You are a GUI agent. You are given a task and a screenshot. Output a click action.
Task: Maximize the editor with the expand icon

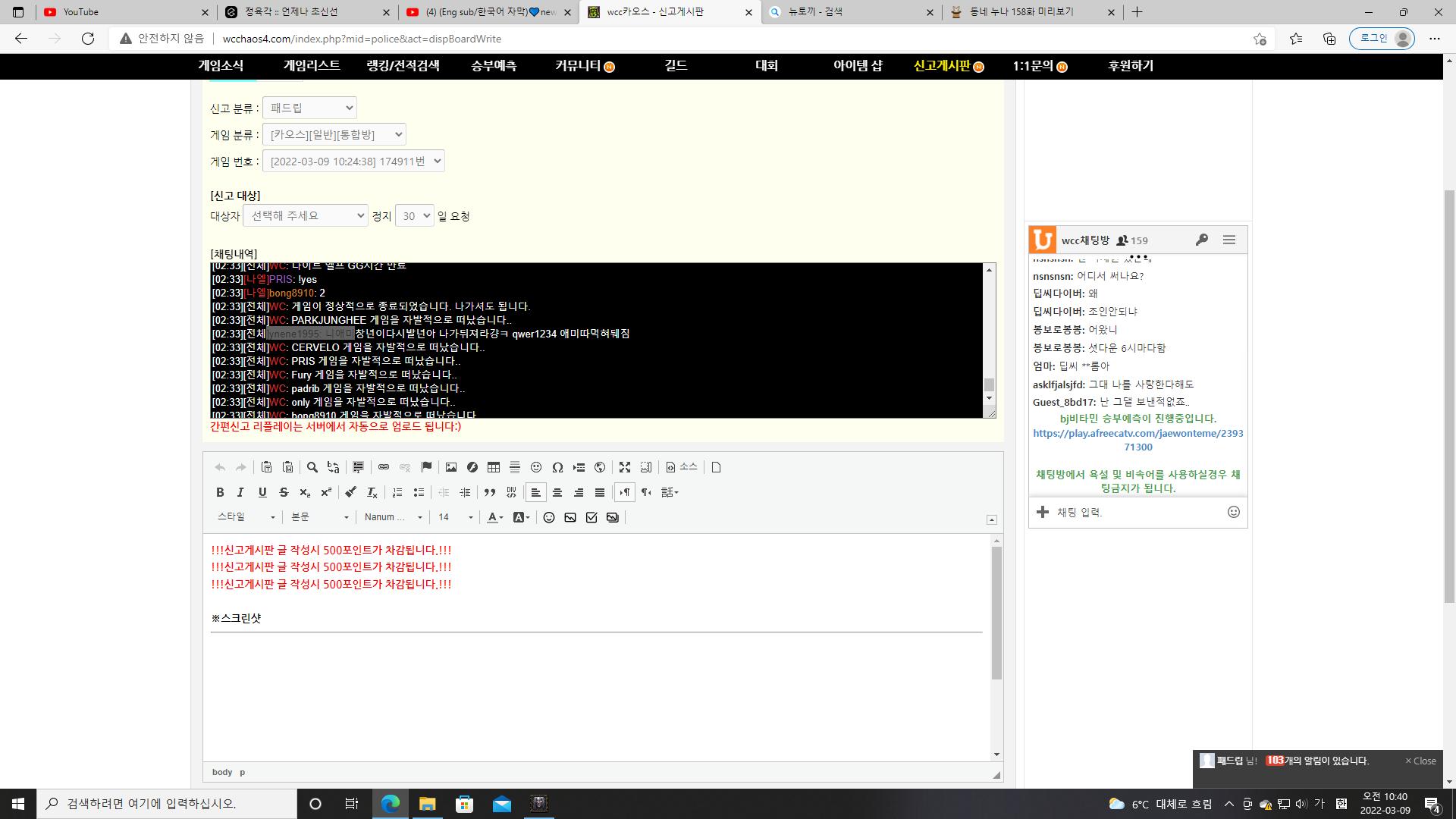625,467
